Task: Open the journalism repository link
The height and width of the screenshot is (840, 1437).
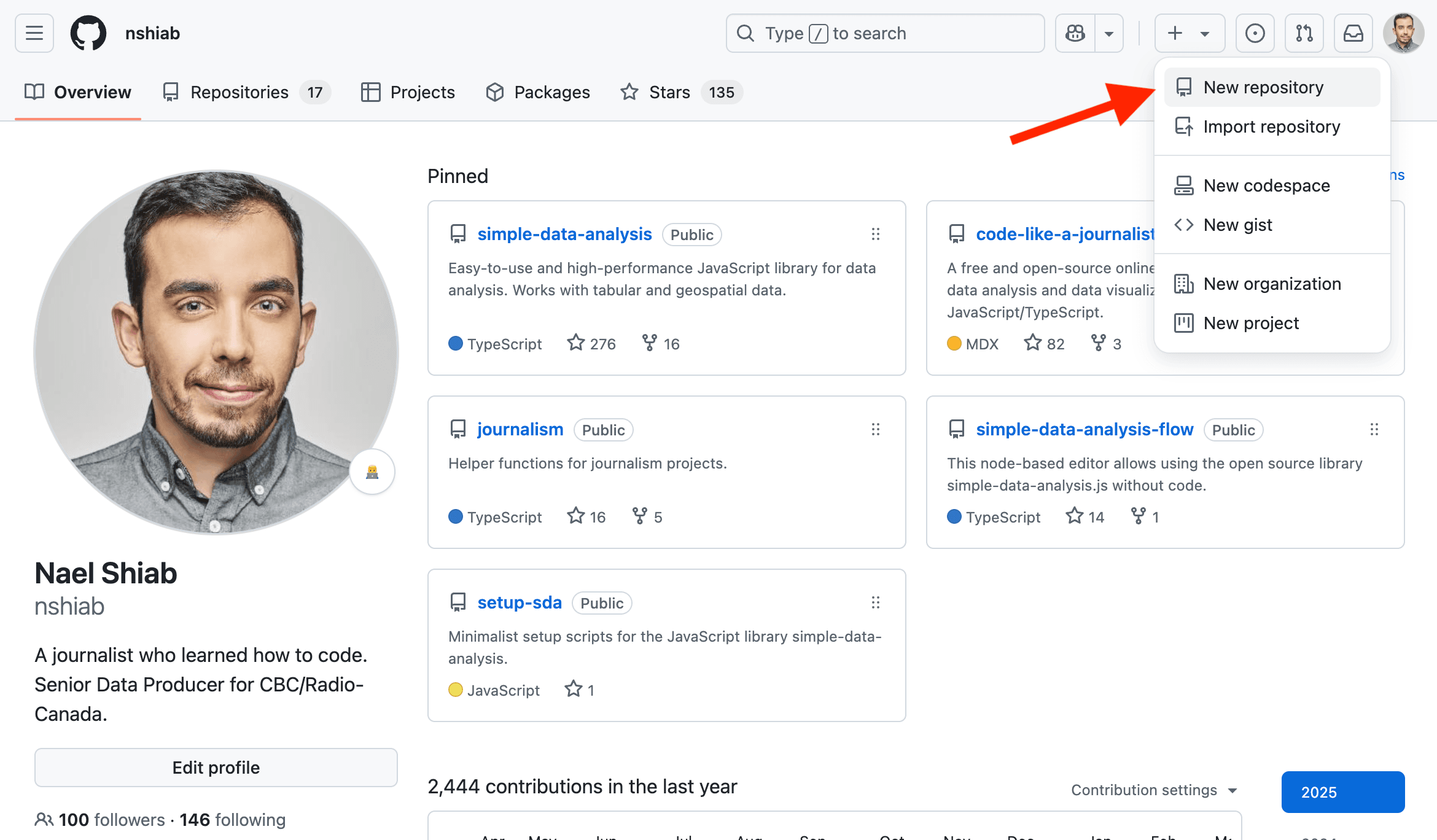Action: [x=520, y=429]
